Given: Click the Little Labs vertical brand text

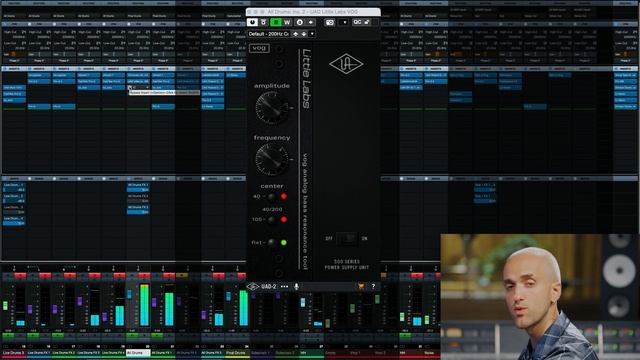Looking at the screenshot, I should [307, 79].
